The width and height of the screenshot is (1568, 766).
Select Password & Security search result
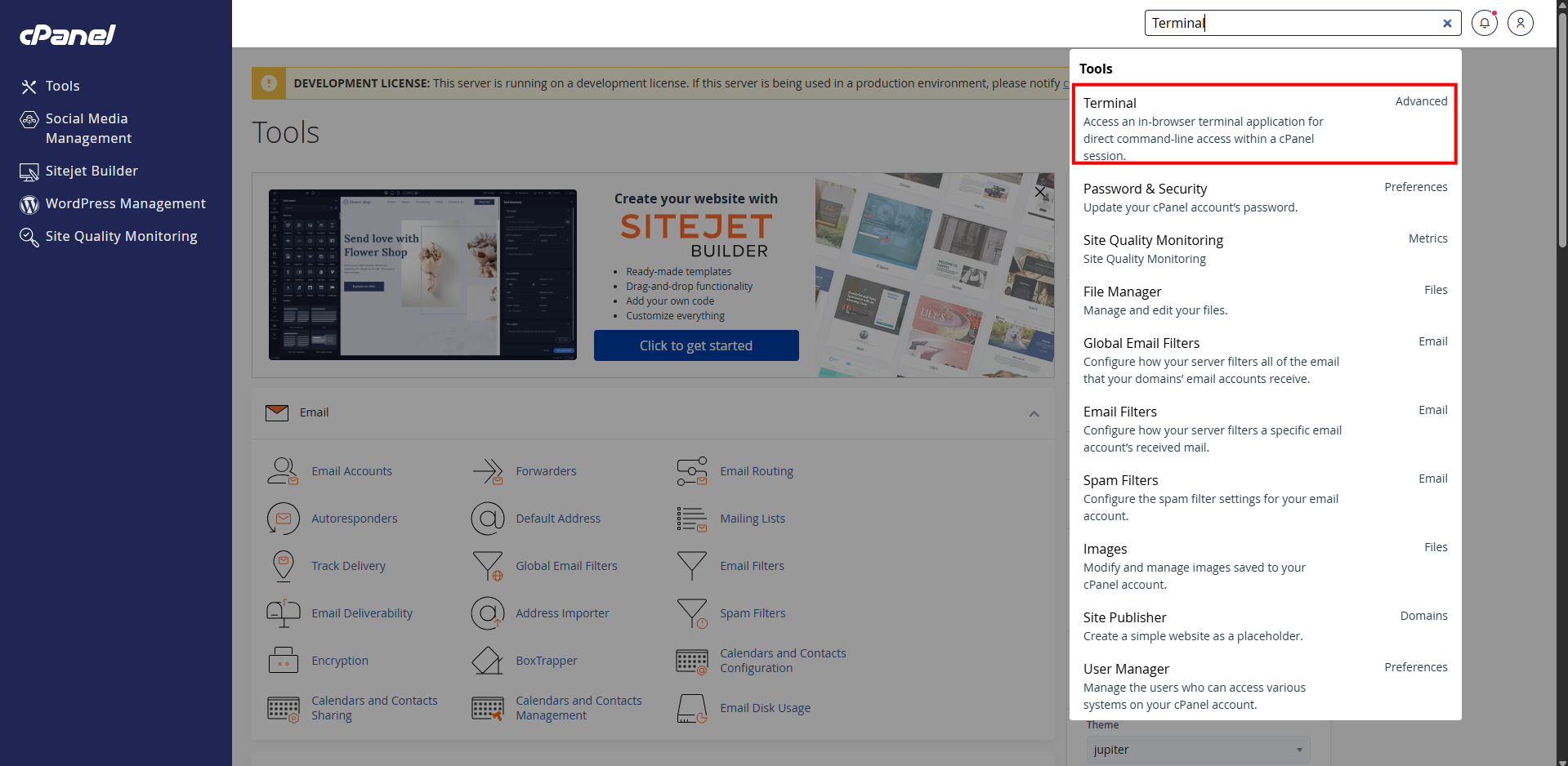tap(1266, 198)
